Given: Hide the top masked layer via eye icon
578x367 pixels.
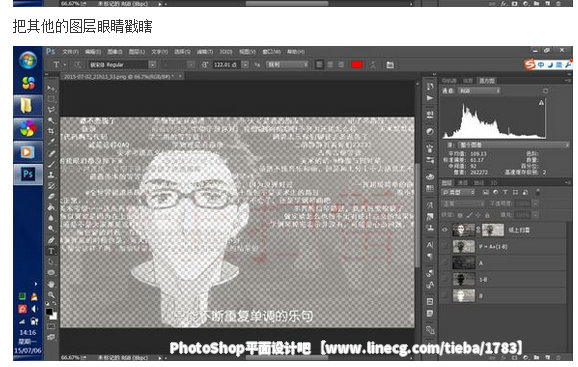Looking at the screenshot, I should [x=445, y=230].
